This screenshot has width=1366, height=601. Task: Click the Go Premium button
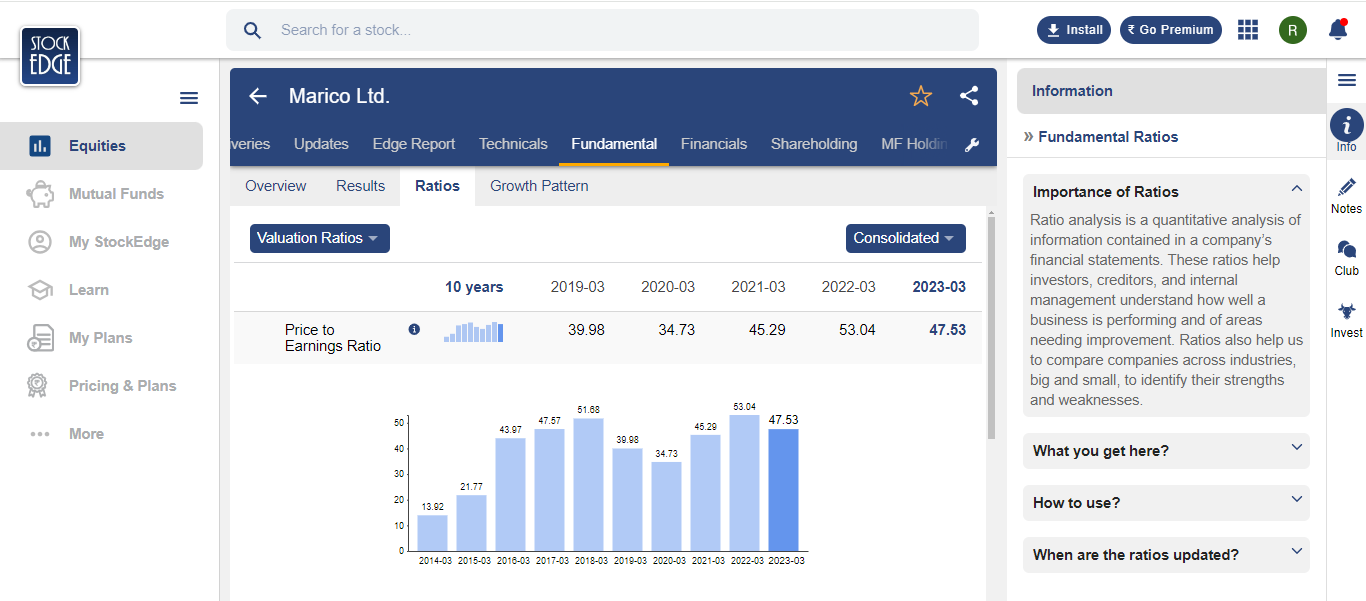[1171, 30]
